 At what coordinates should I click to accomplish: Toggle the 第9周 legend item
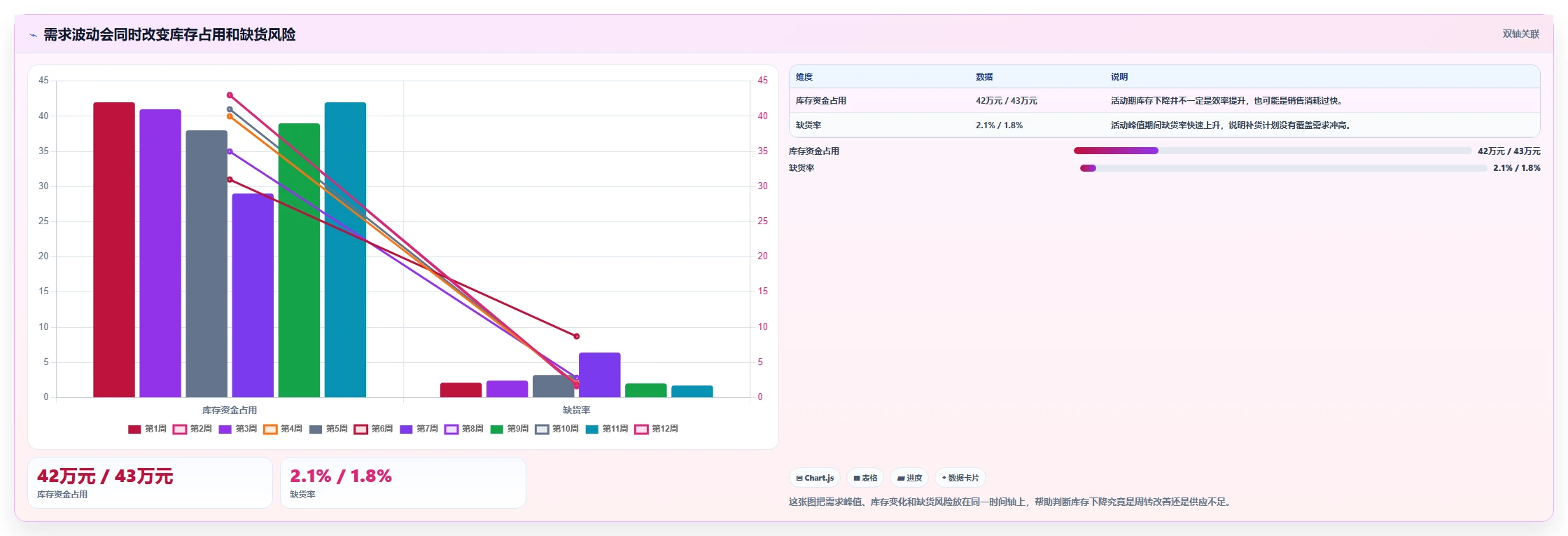(x=510, y=429)
